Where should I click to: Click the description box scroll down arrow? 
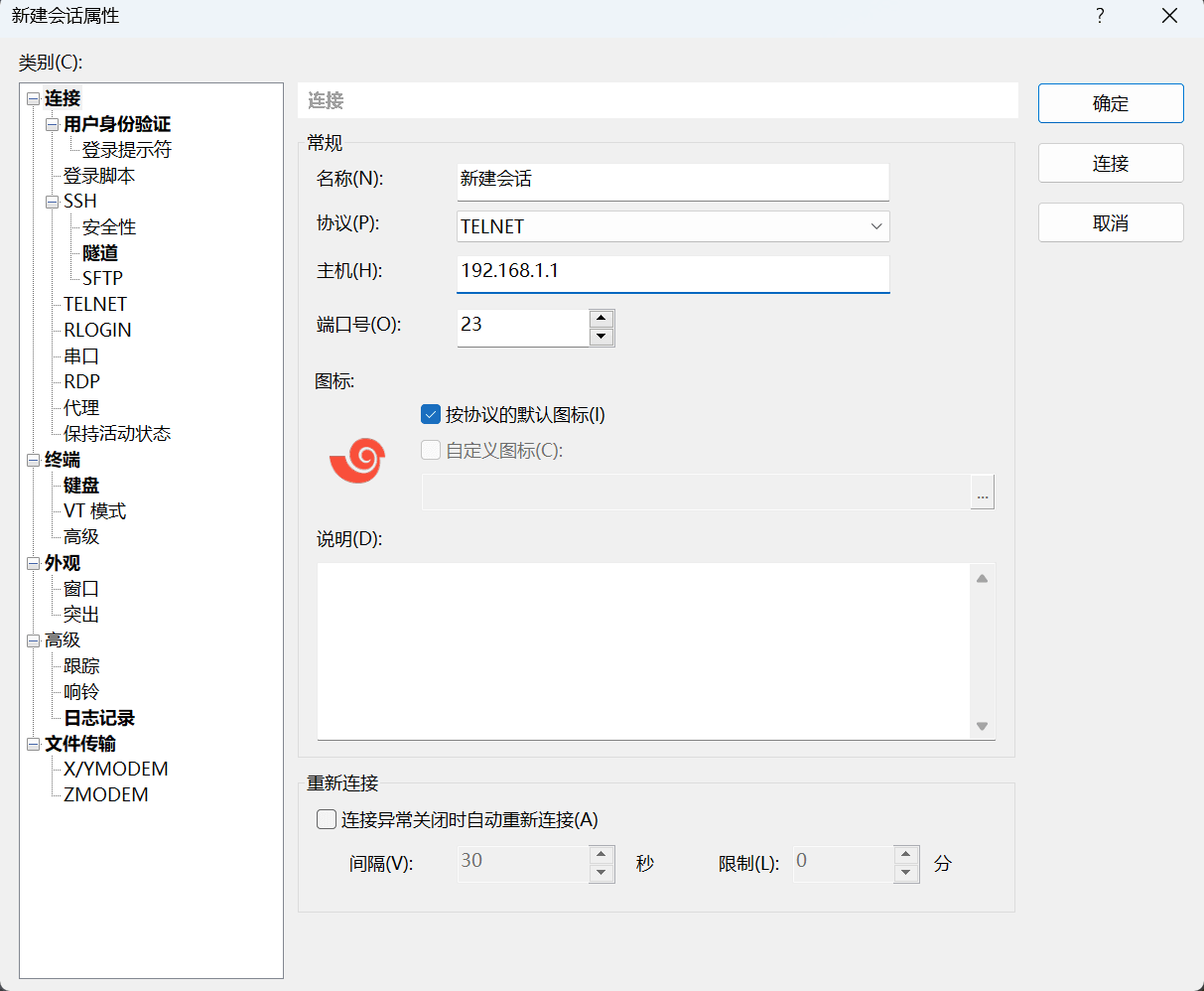click(982, 726)
